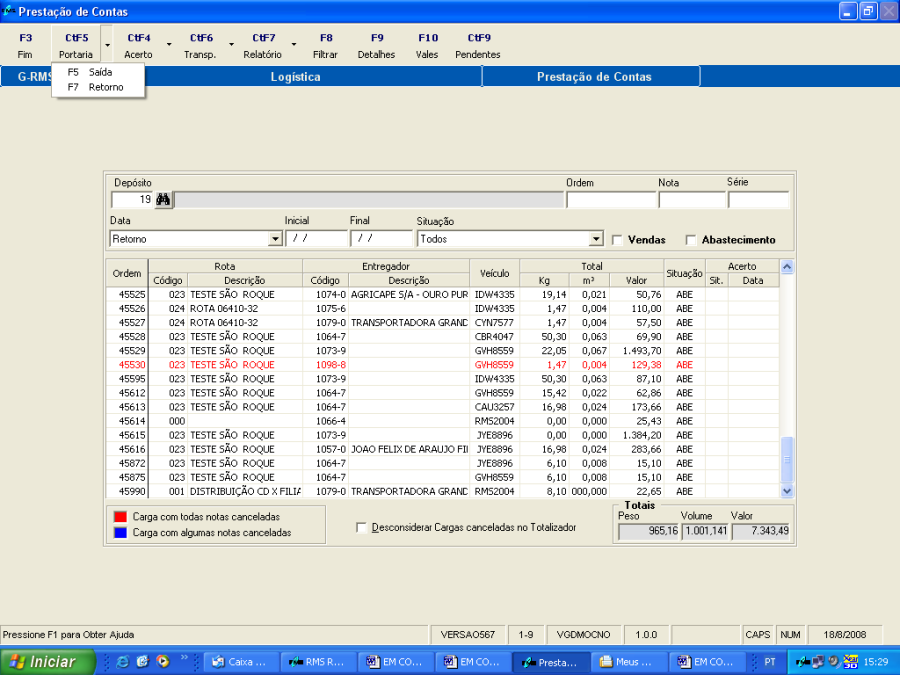This screenshot has width=900, height=675.
Task: Click the VERSAO567 status bar entry
Action: click(x=468, y=635)
